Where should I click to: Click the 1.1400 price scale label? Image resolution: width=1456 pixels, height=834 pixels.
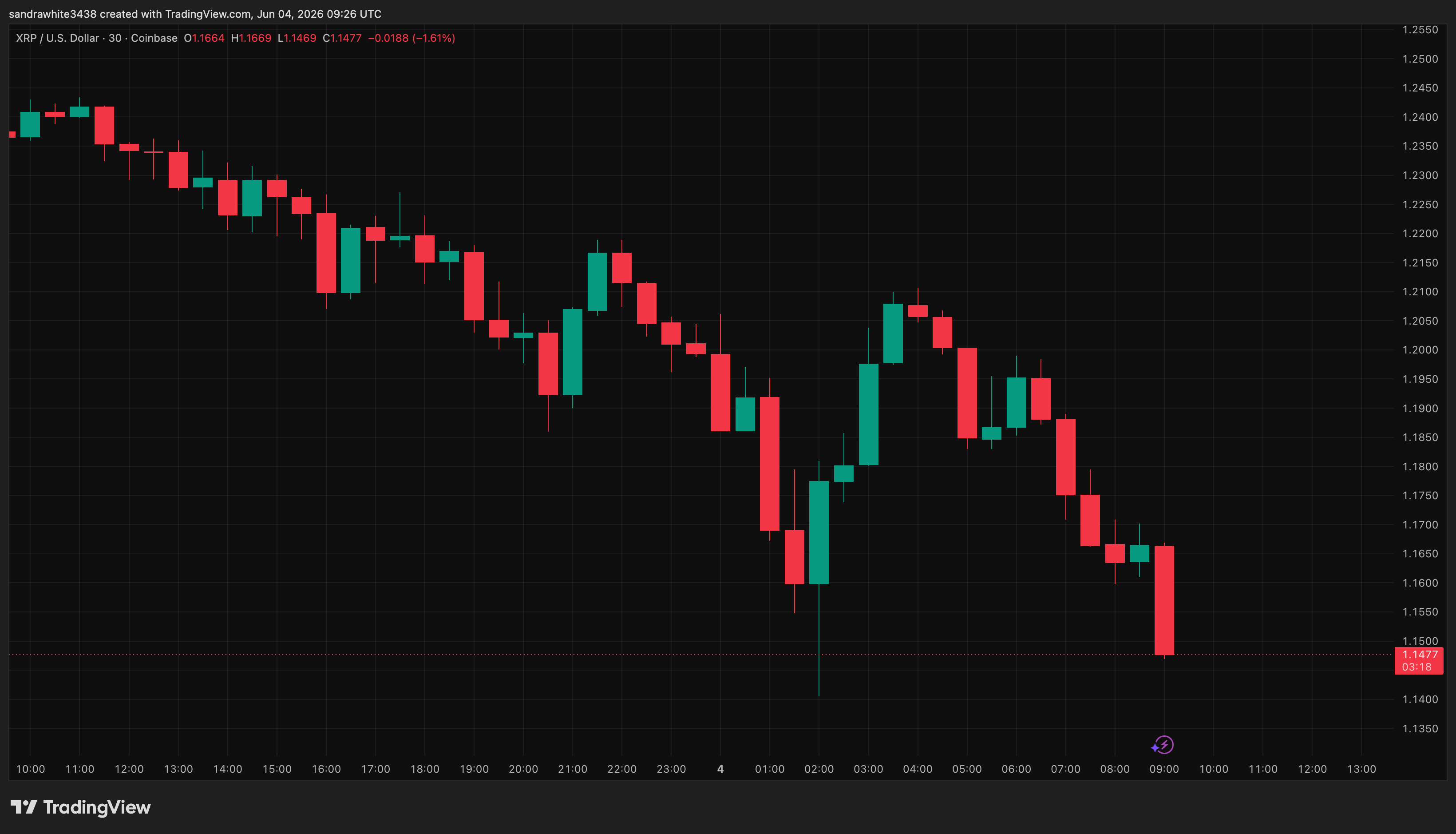click(x=1420, y=699)
